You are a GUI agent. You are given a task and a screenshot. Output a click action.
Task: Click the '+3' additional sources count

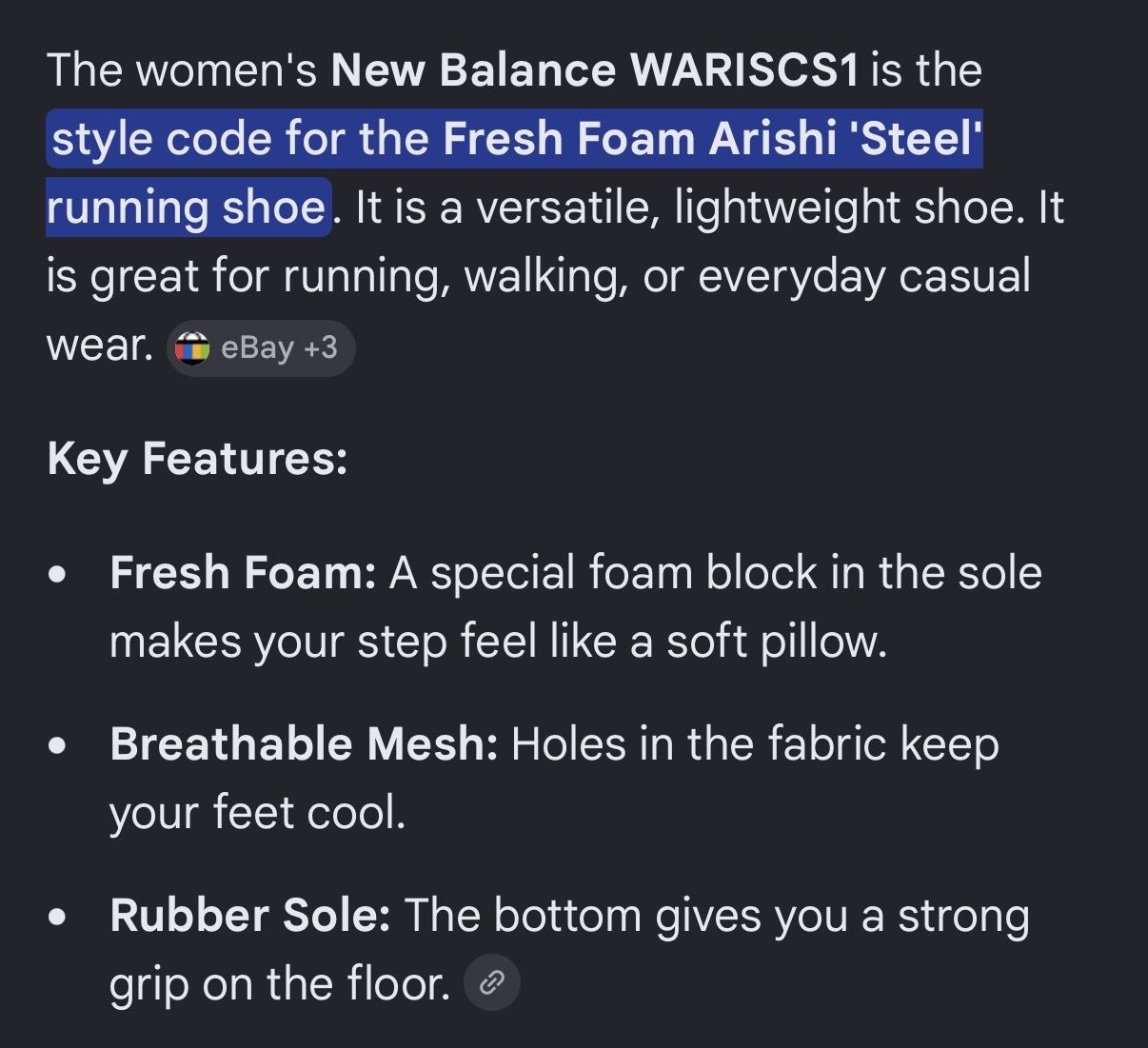click(321, 348)
